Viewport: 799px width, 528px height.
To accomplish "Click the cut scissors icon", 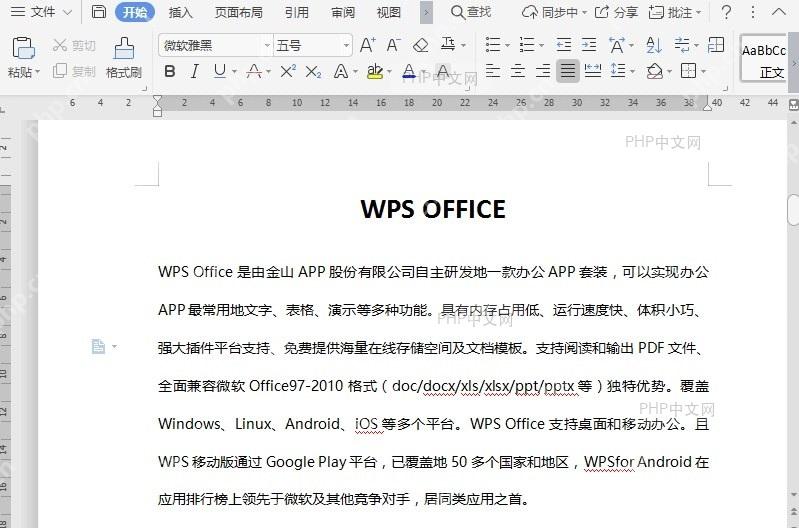I will [60, 45].
